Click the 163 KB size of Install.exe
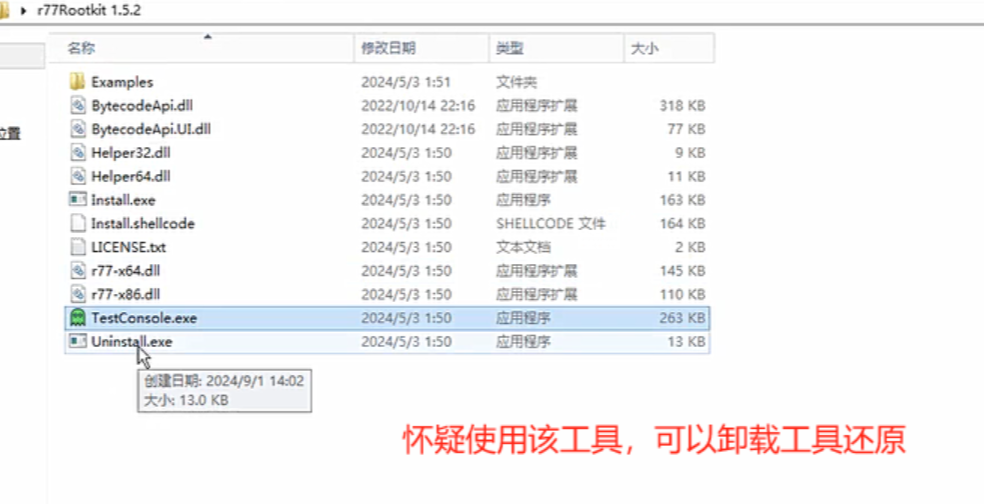The height and width of the screenshot is (504, 984). [x=683, y=200]
